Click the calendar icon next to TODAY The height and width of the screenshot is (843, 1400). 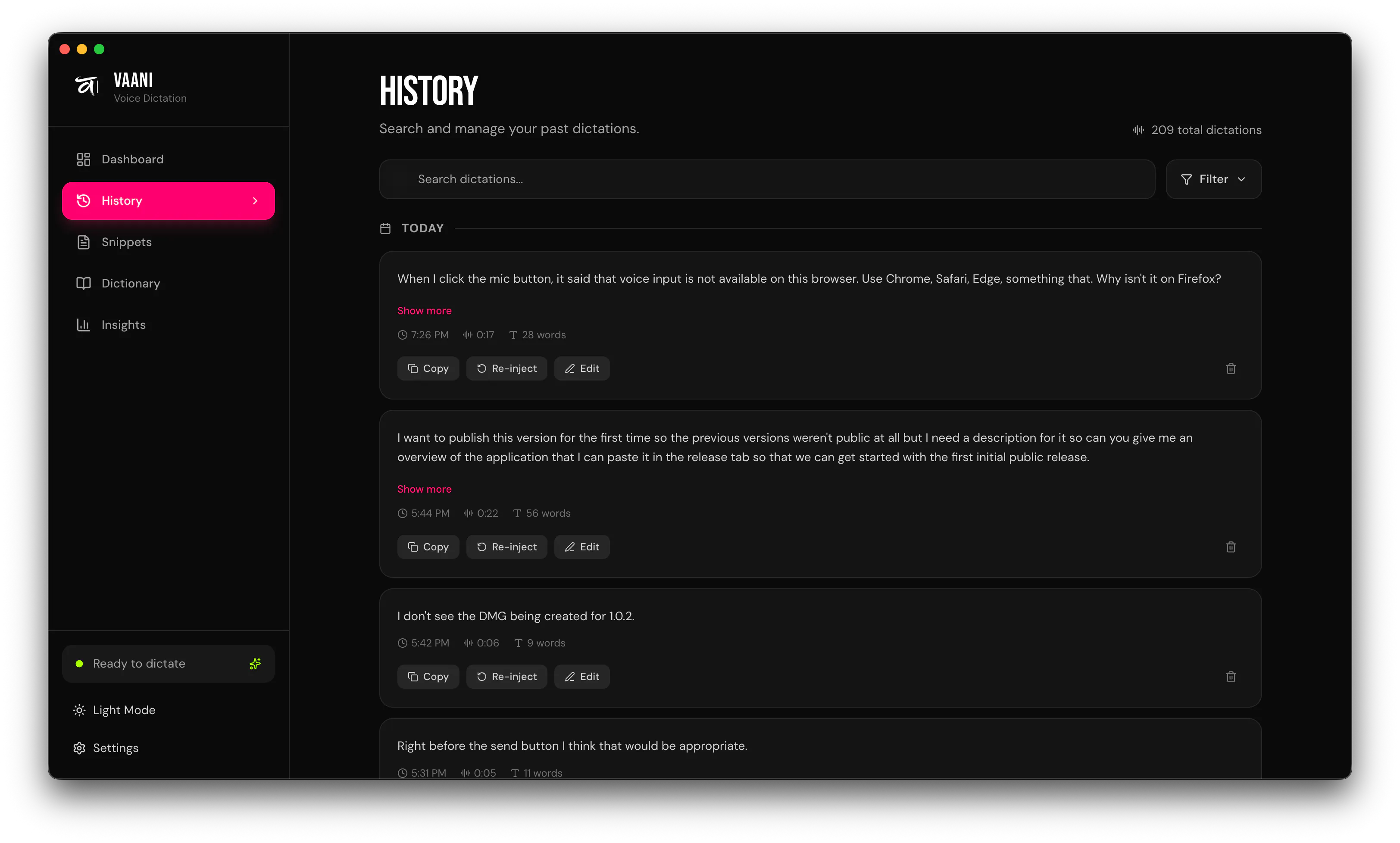click(385, 228)
